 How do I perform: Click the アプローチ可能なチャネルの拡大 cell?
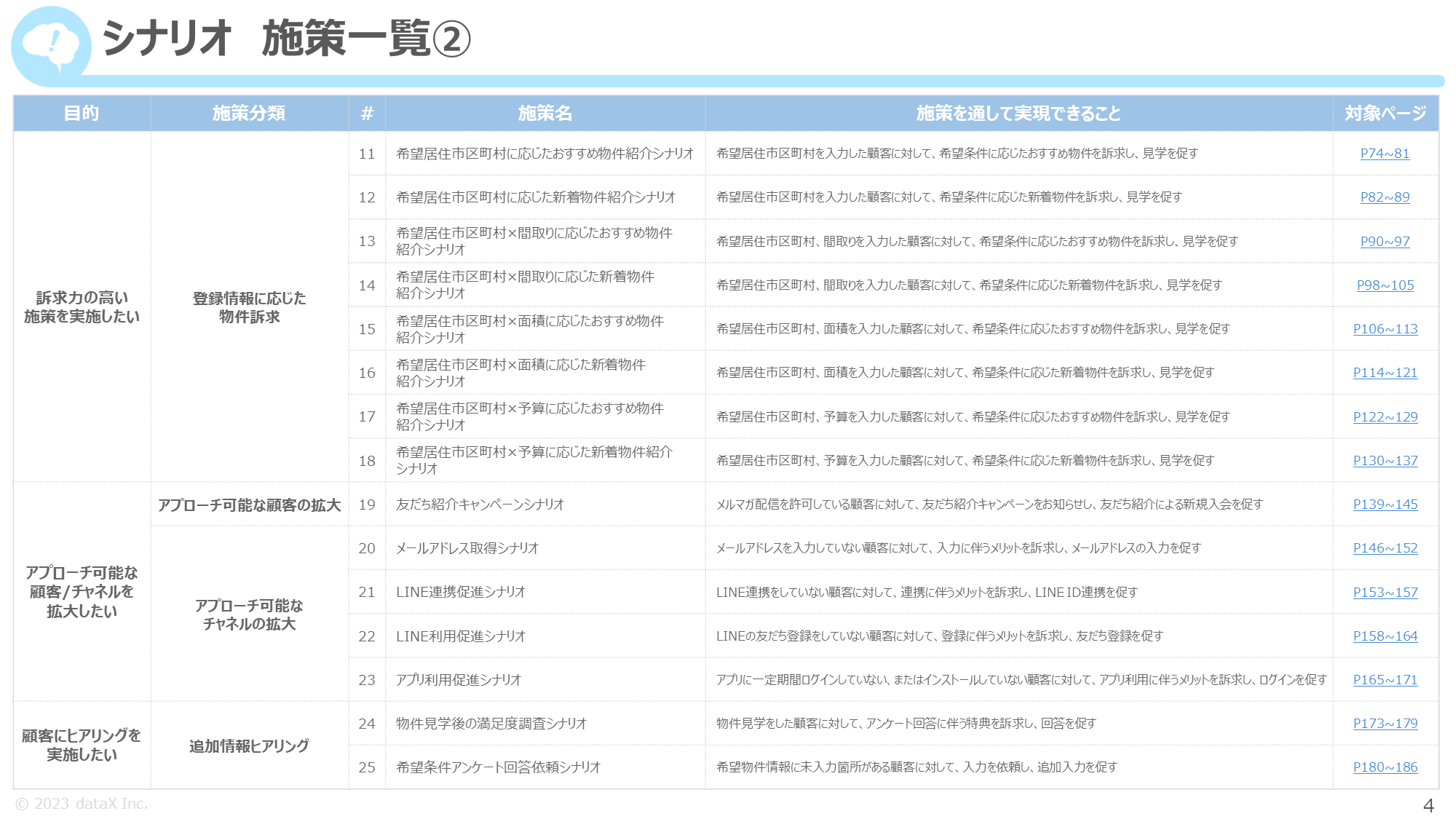249,614
